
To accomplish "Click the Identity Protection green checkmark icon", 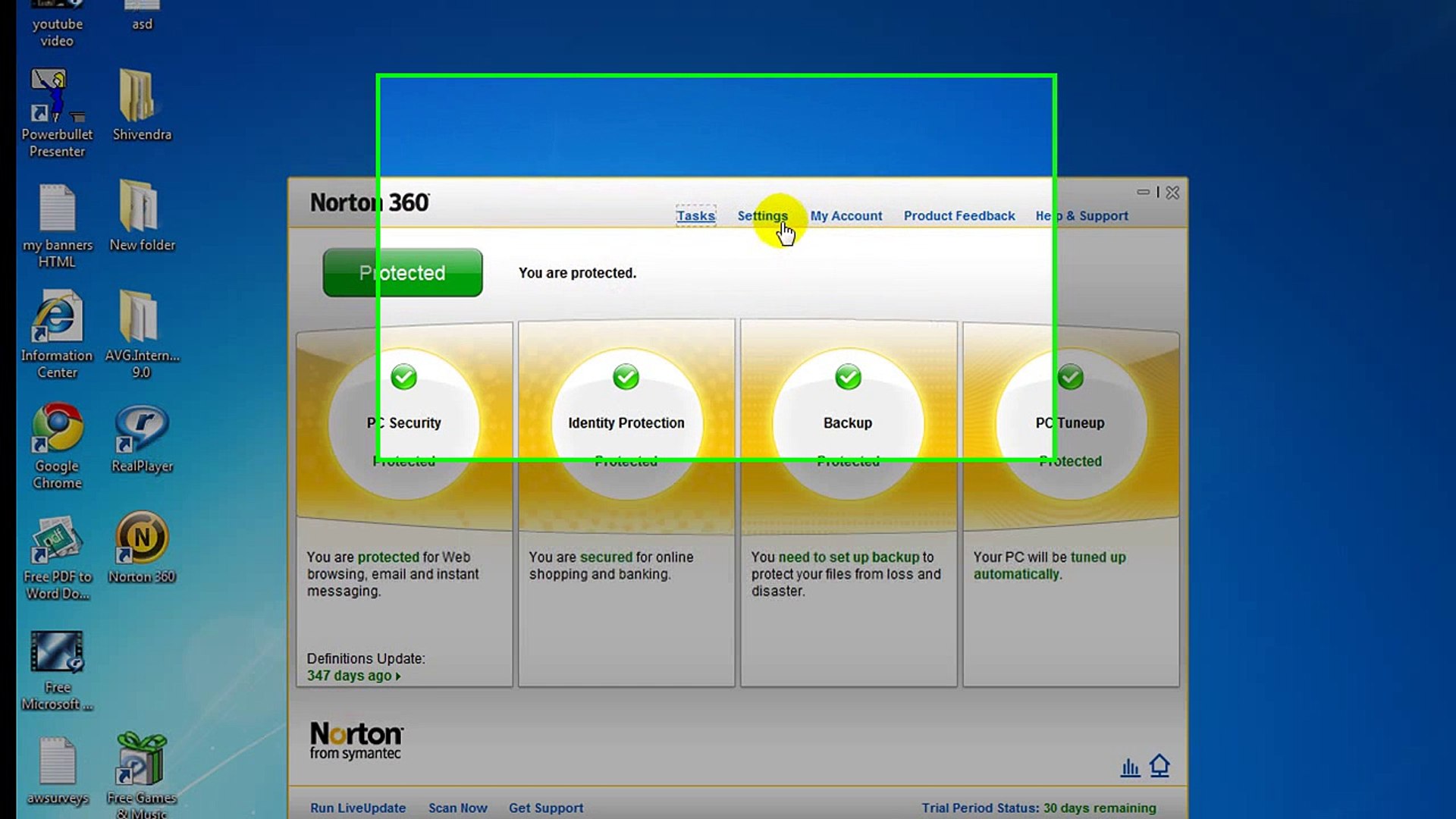I will pos(626,377).
